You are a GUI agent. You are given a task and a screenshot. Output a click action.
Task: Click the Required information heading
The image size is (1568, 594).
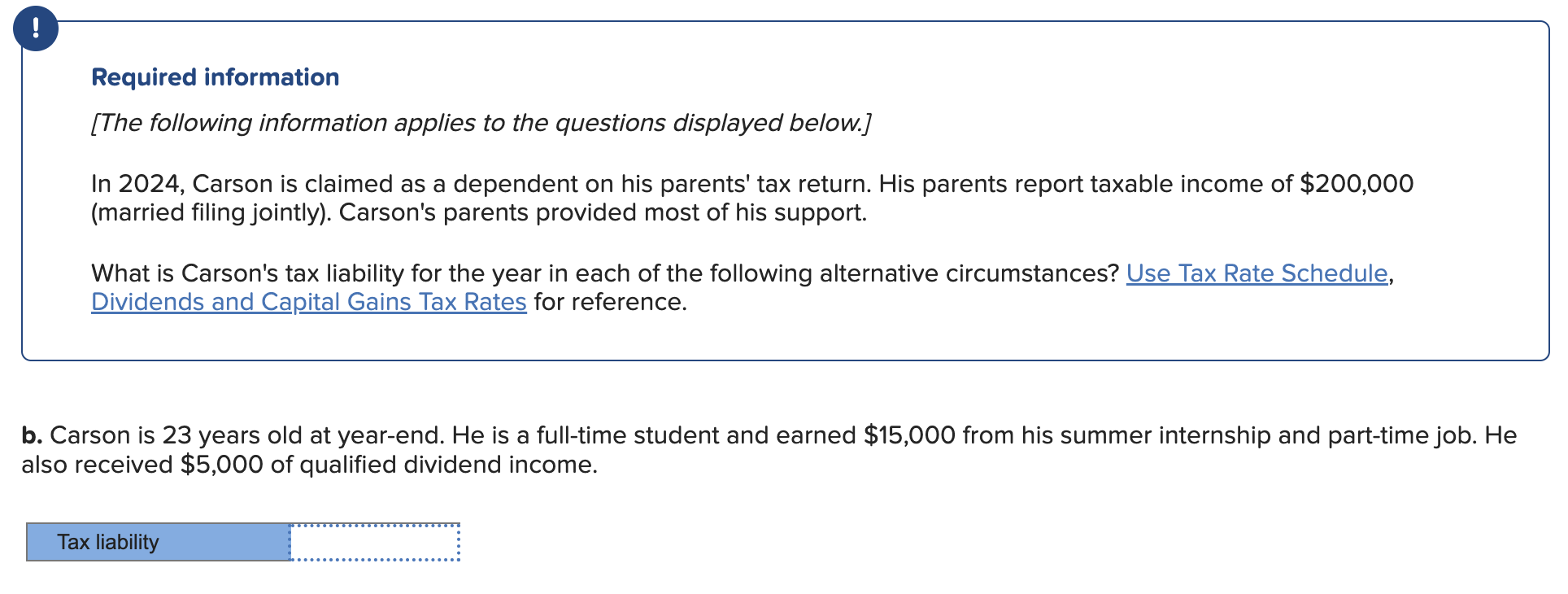(215, 76)
